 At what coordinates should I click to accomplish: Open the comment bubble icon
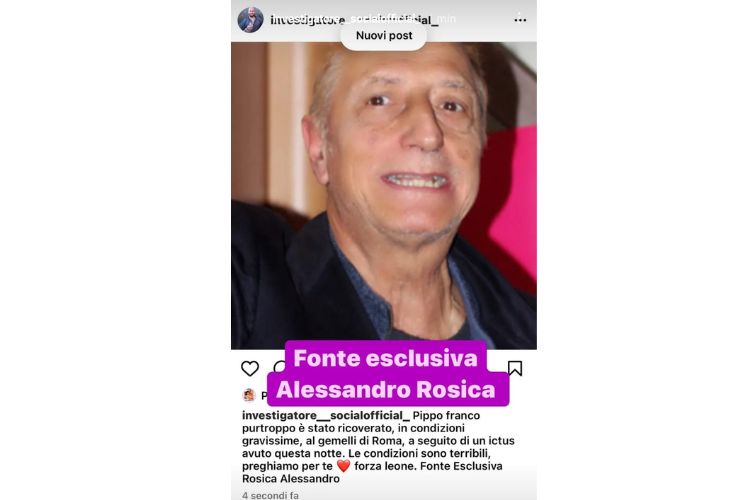pyautogui.click(x=279, y=367)
